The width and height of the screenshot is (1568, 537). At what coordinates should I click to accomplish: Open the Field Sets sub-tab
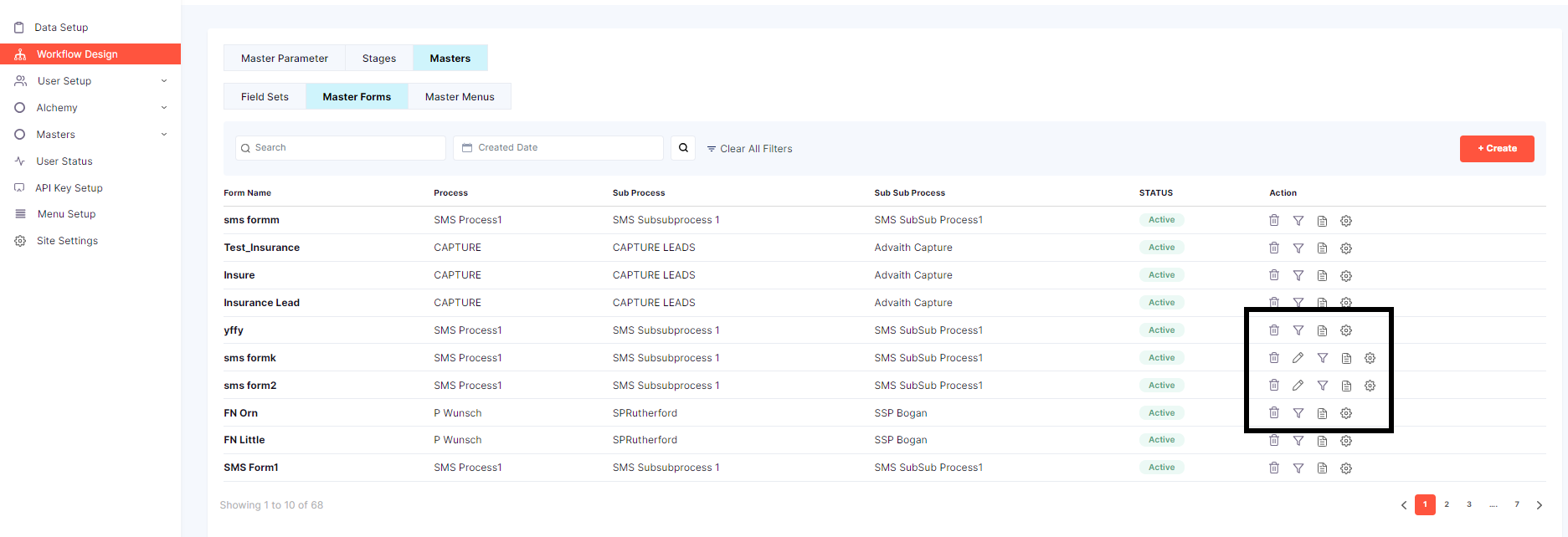[x=265, y=97]
